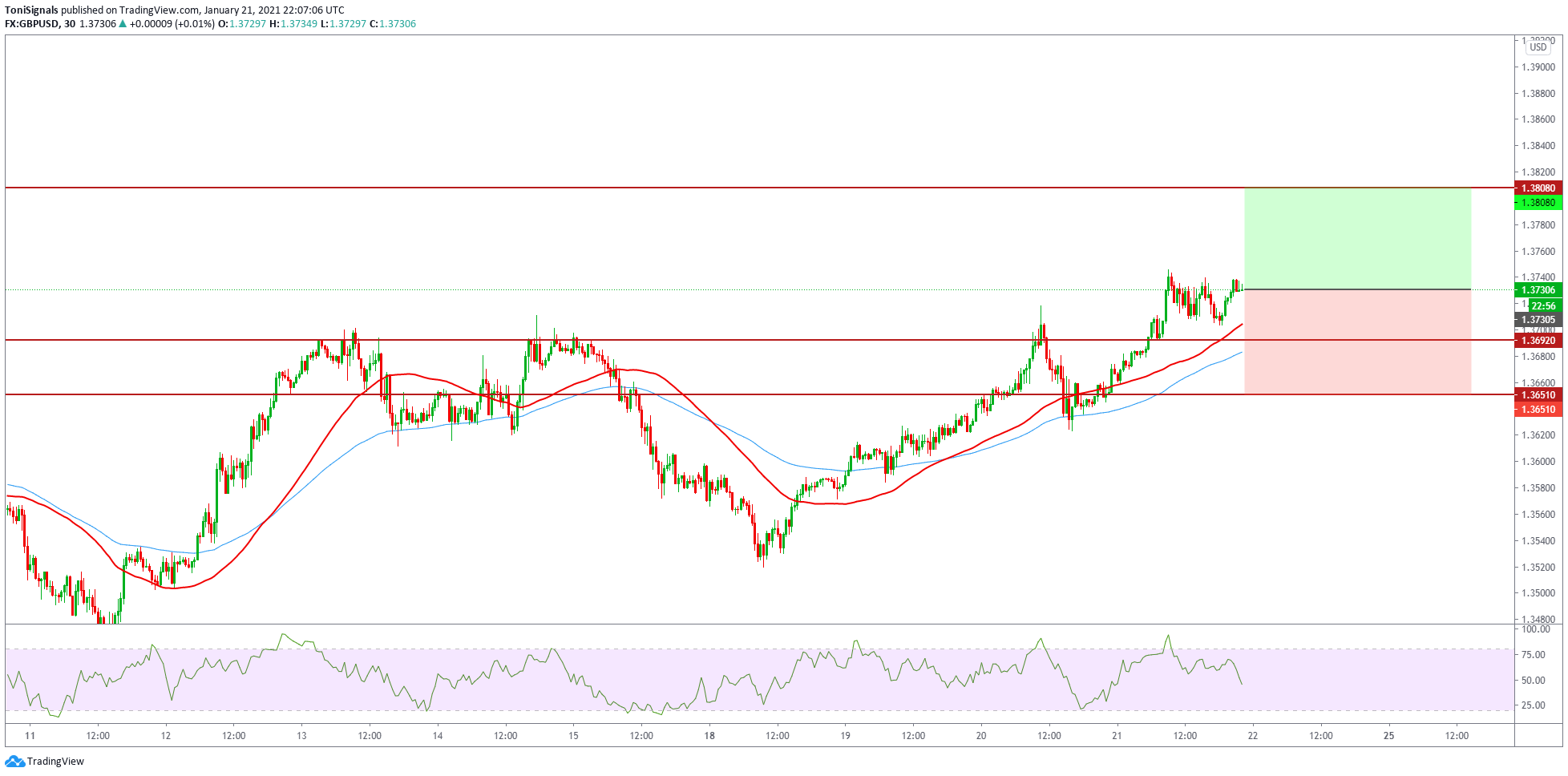This screenshot has height=776, width=1568.
Task: Open the USD currency label on price axis
Action: (1538, 47)
